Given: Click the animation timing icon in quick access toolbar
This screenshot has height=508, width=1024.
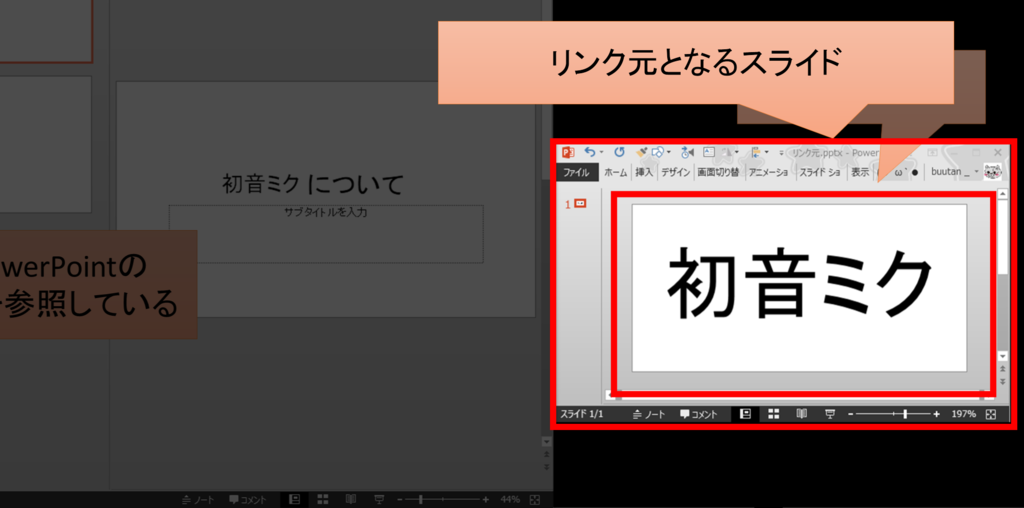Looking at the screenshot, I should (x=688, y=152).
